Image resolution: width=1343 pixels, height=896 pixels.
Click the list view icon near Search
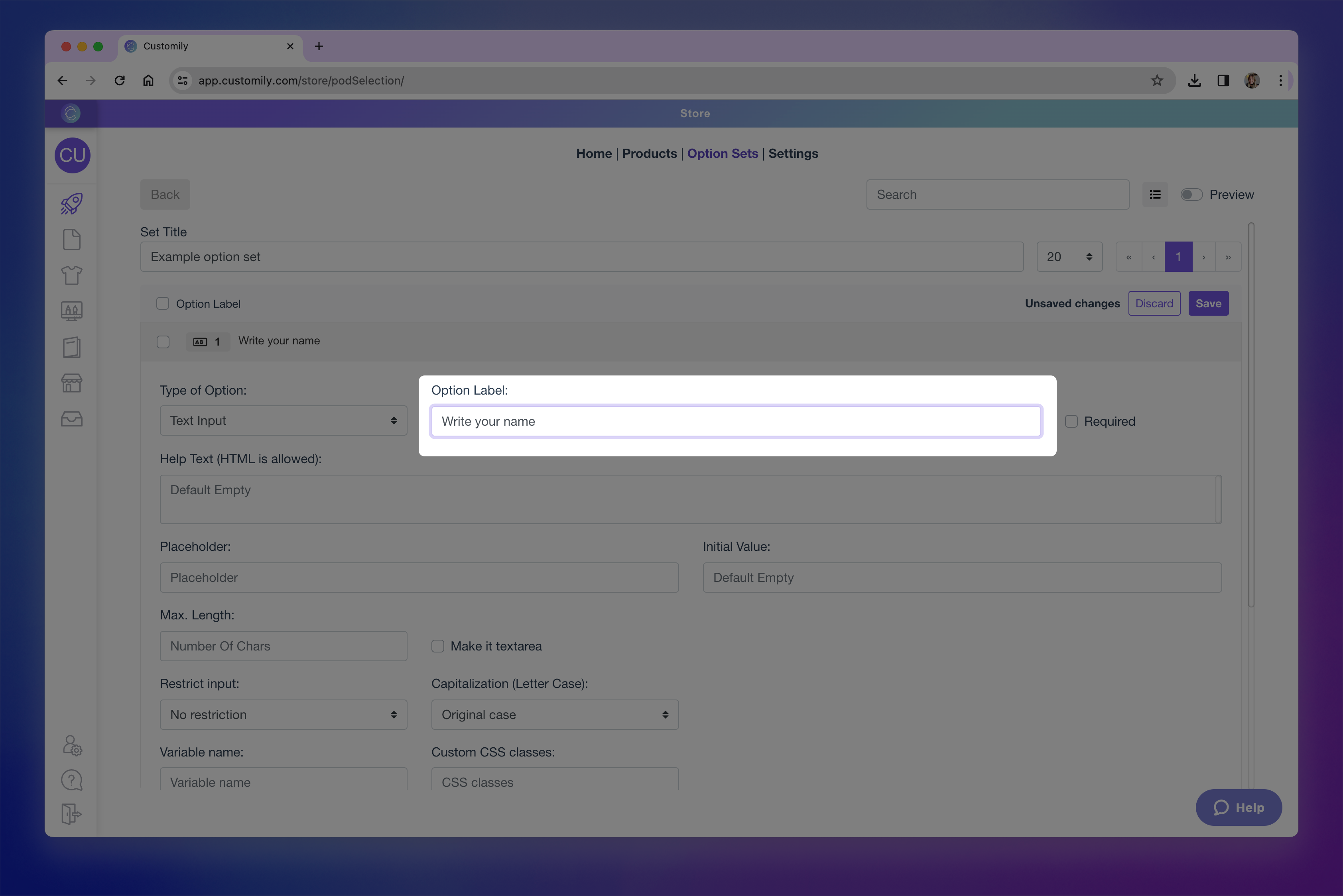point(1155,195)
